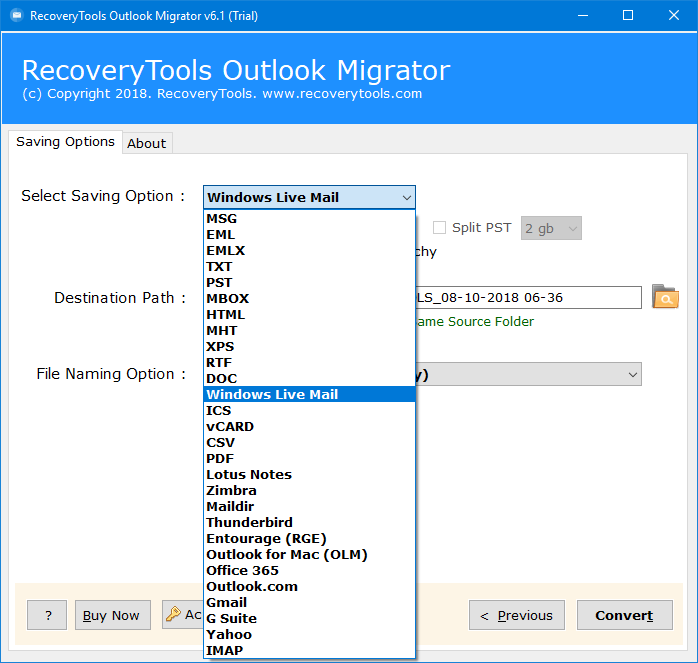The image size is (698, 663).
Task: Go back using the Previous button
Action: pos(516,615)
